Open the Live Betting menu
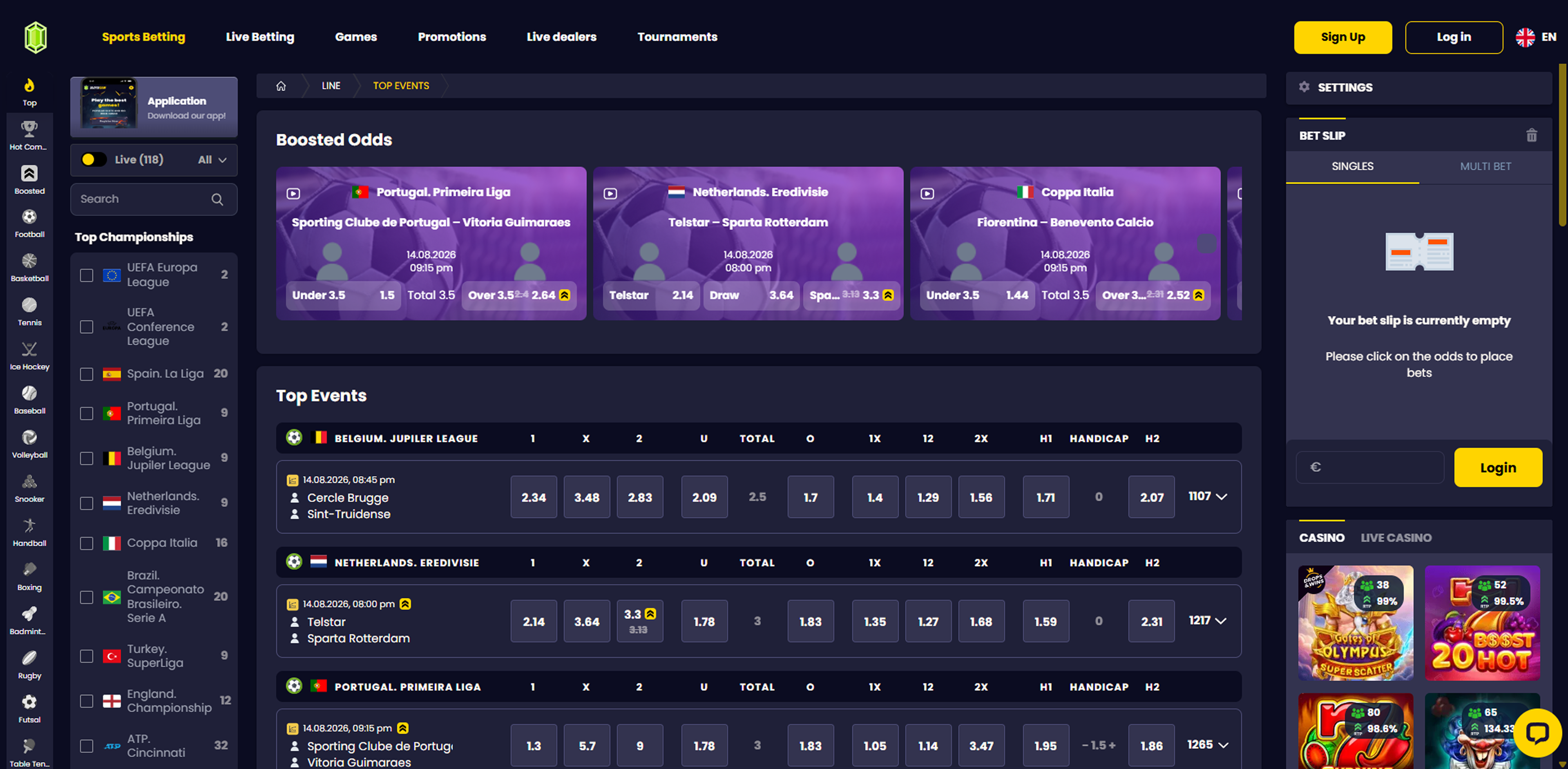 pos(260,37)
